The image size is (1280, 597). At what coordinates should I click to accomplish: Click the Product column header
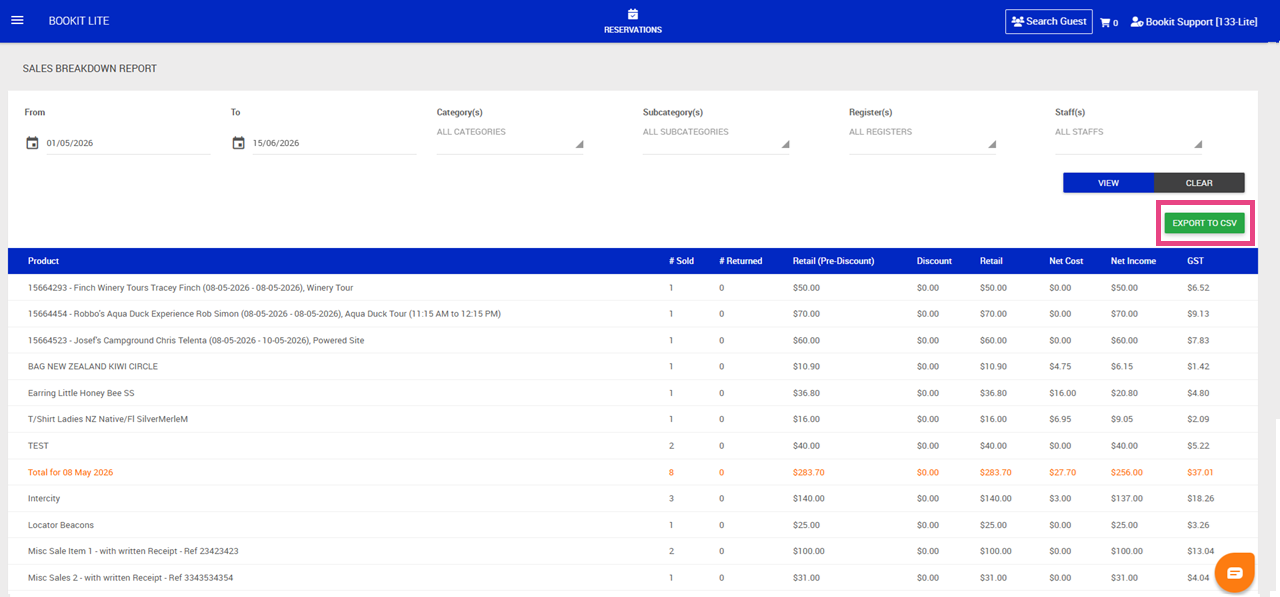(43, 261)
